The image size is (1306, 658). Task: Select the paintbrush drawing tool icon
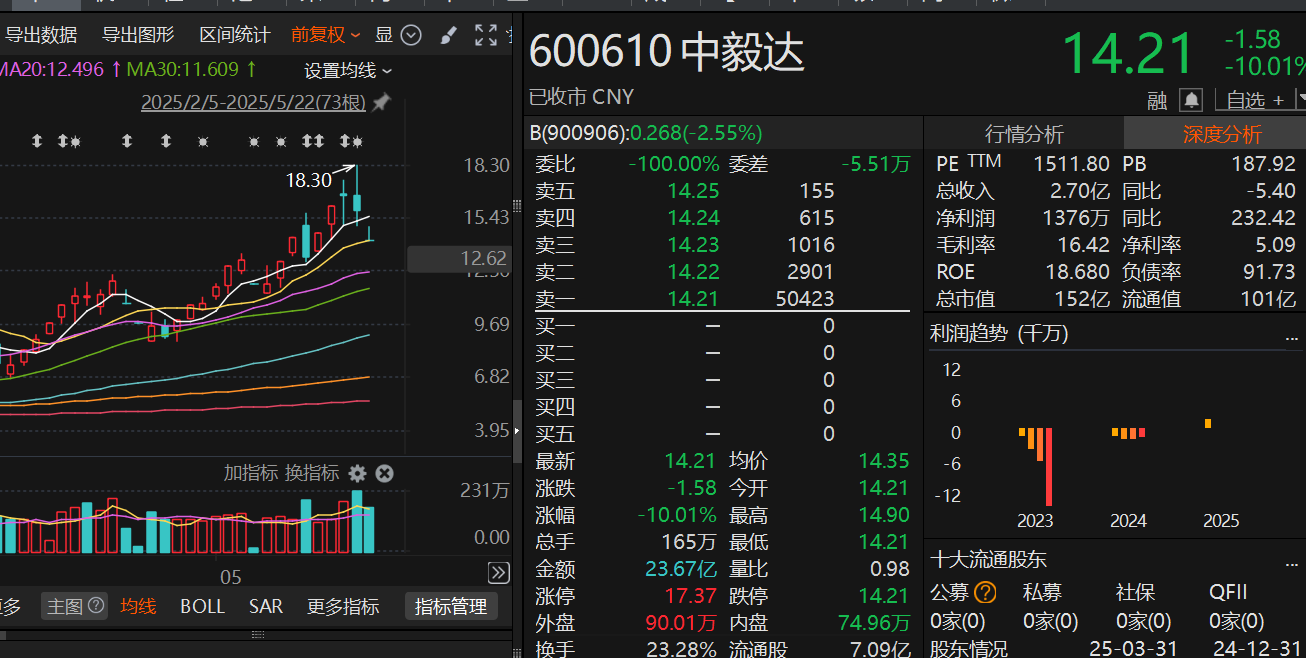[448, 36]
